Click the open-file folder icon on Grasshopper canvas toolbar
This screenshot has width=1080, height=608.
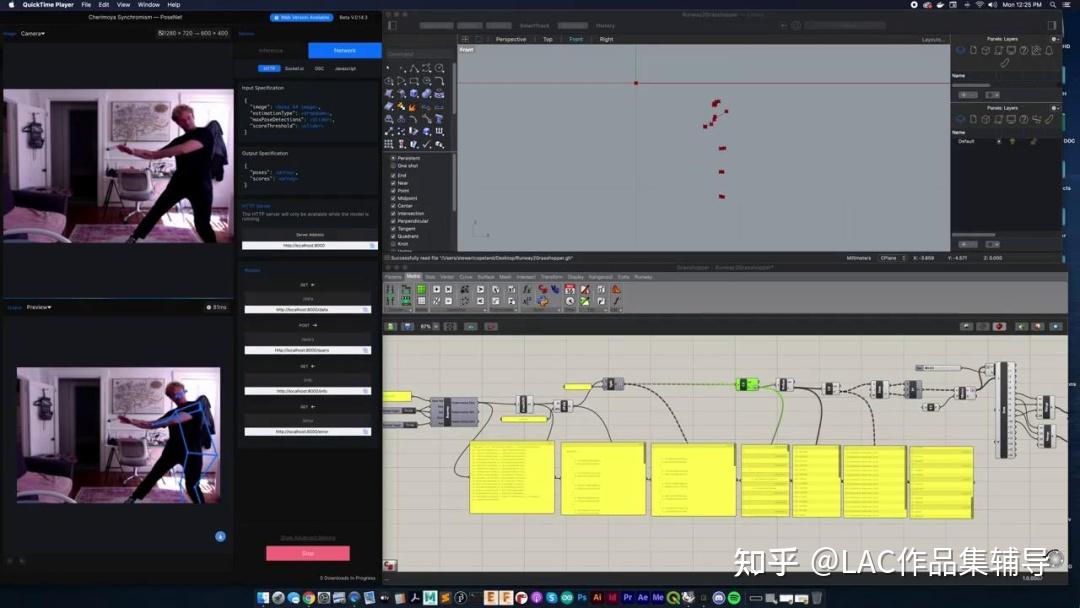[x=389, y=325]
